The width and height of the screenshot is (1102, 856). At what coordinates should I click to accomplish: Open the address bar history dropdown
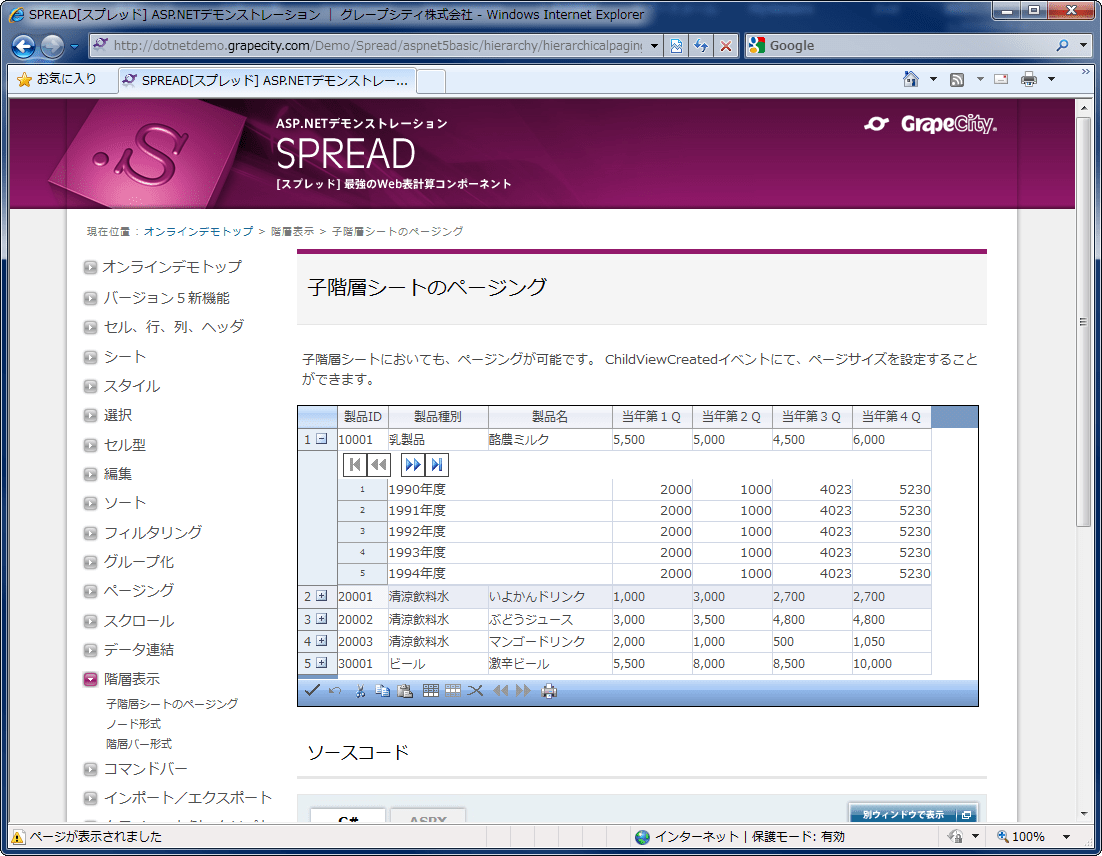pos(654,45)
